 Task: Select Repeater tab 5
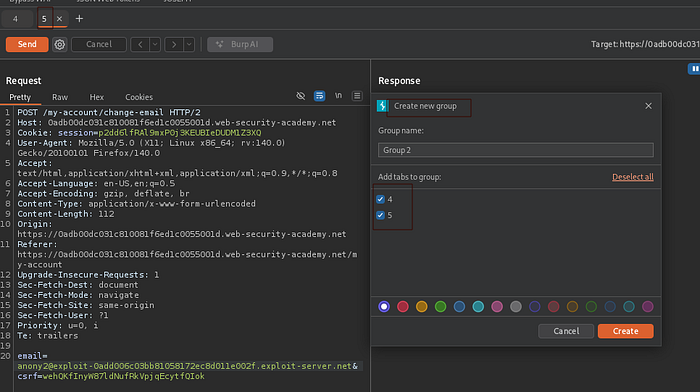(x=44, y=19)
